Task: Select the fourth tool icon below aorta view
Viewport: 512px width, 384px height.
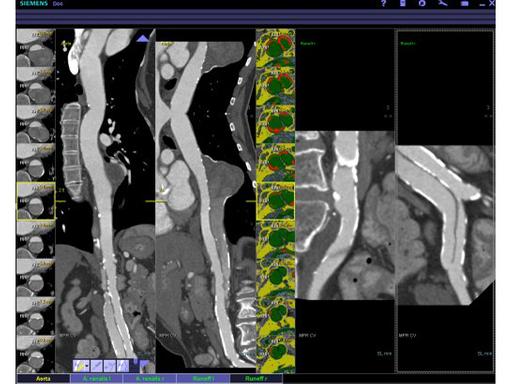Action: coord(123,366)
